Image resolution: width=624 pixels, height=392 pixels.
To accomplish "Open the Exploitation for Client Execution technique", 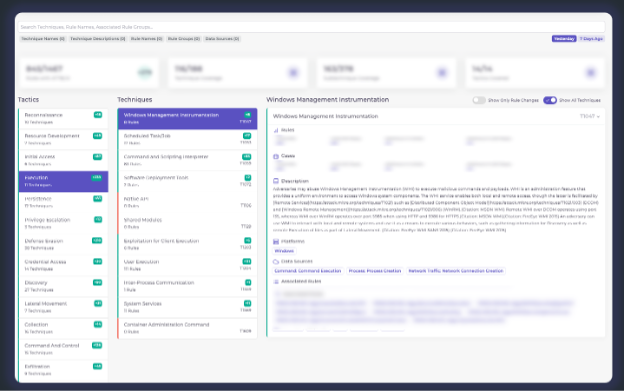I will pyautogui.click(x=187, y=244).
